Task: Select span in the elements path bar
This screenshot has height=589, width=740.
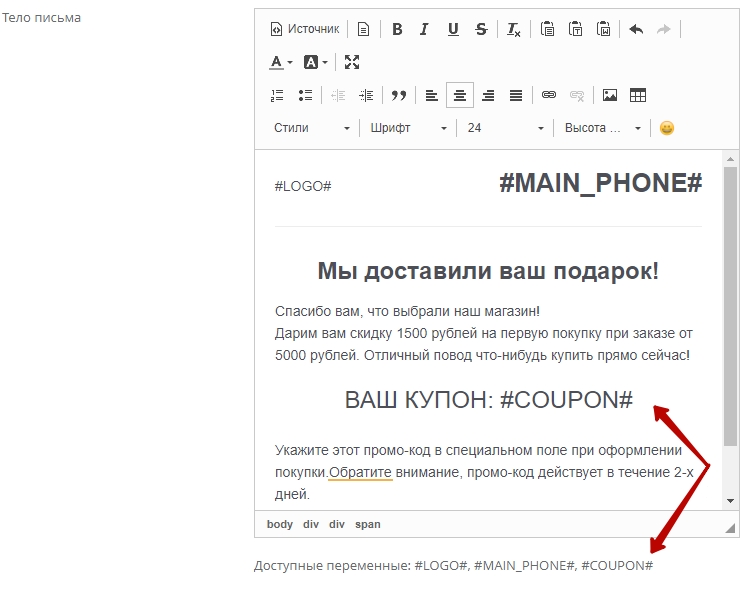Action: point(367,524)
